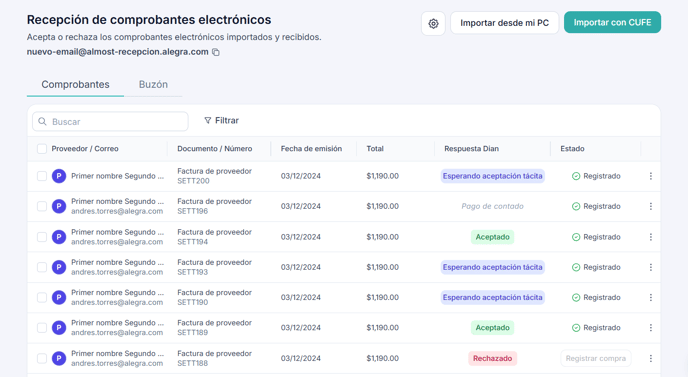The height and width of the screenshot is (377, 688).
Task: Copy the reception email address icon
Action: 216,52
